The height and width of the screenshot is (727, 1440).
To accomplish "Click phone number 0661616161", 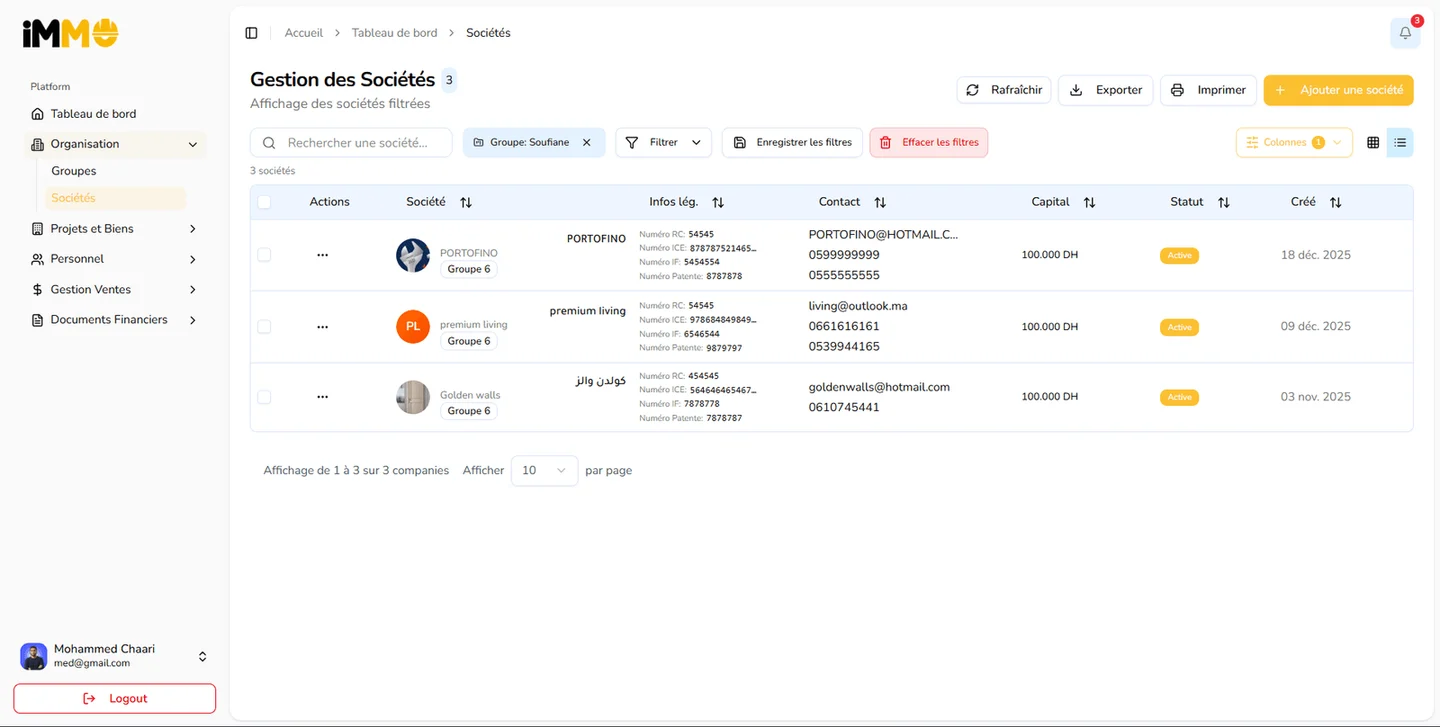I will 844,326.
